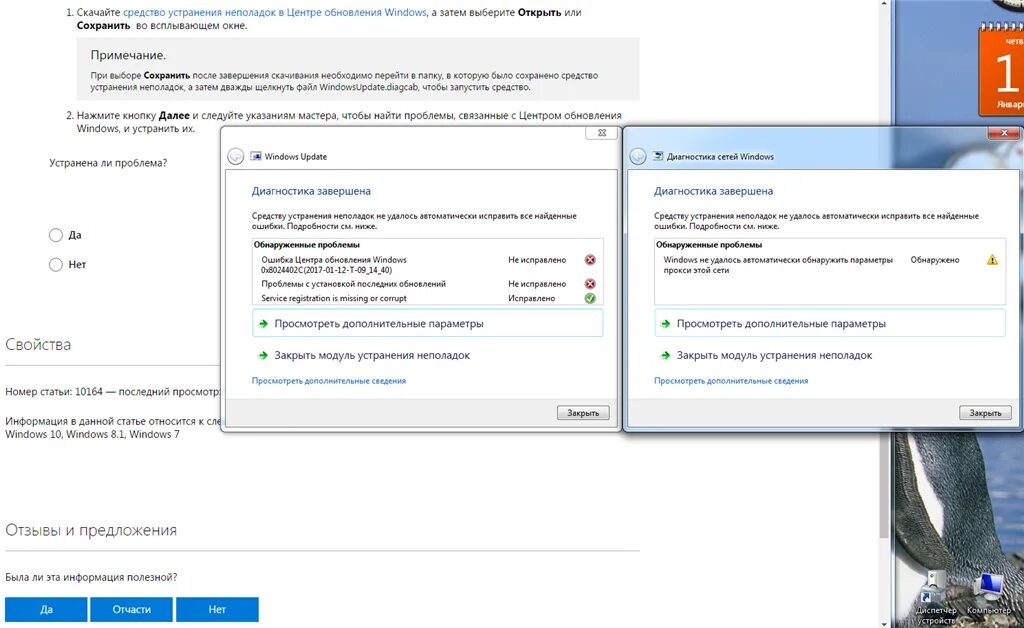Click Обнаружено status in network diagnostics
The image size is (1024, 628).
coord(935,260)
